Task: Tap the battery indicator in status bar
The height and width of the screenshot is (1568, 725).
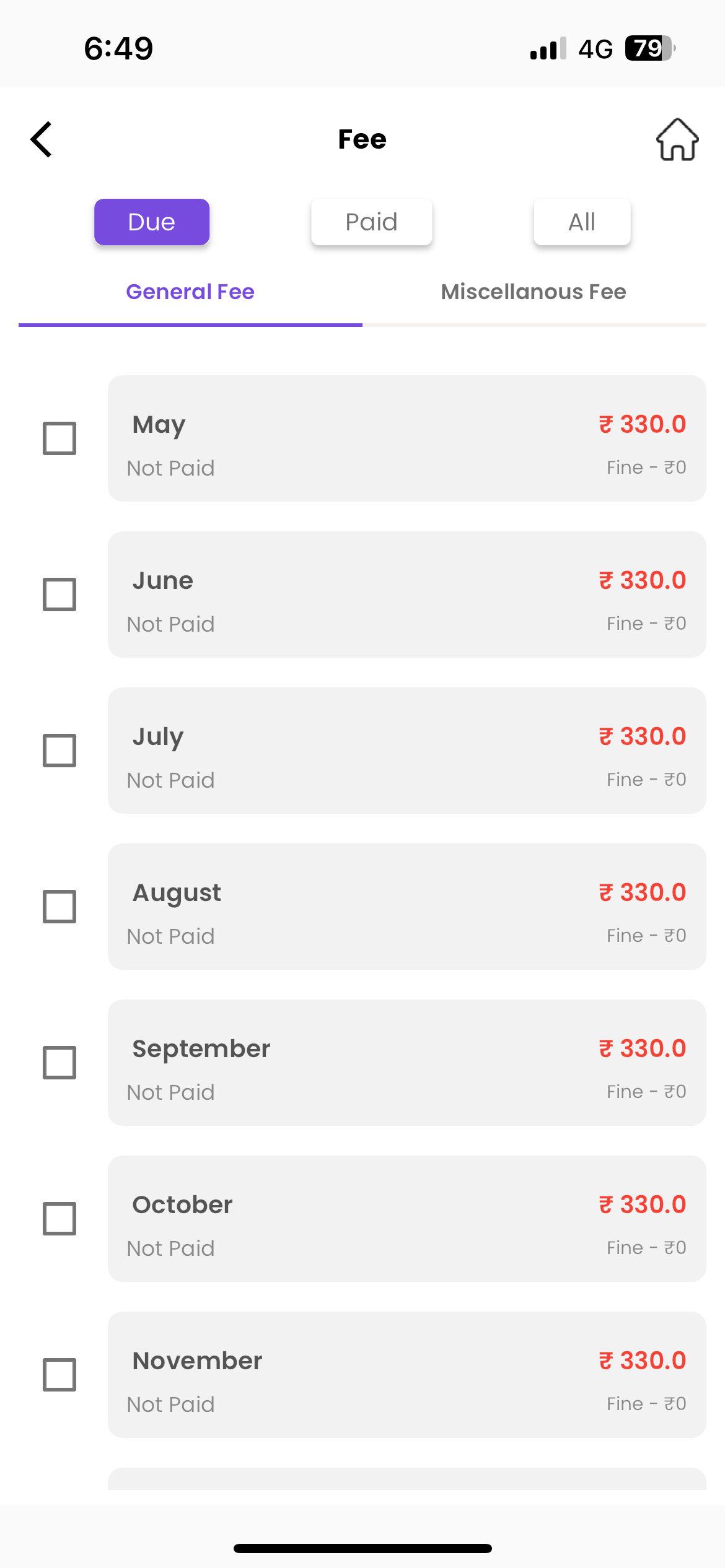Action: (x=649, y=48)
